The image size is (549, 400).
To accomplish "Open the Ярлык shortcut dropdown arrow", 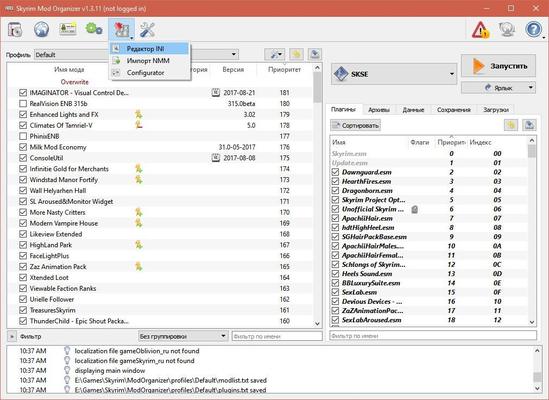I will pos(531,88).
